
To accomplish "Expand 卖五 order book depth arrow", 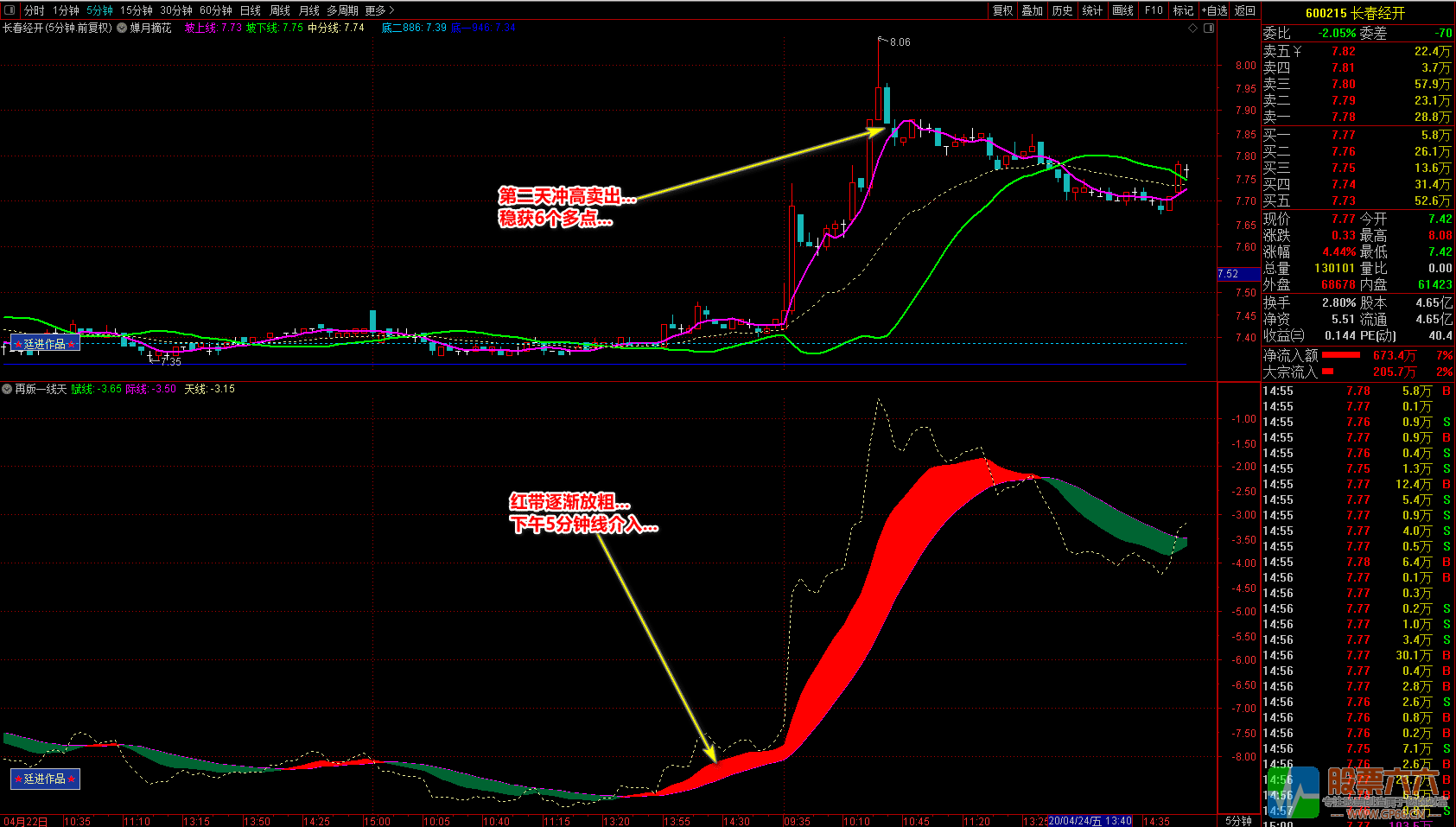I will [1297, 52].
